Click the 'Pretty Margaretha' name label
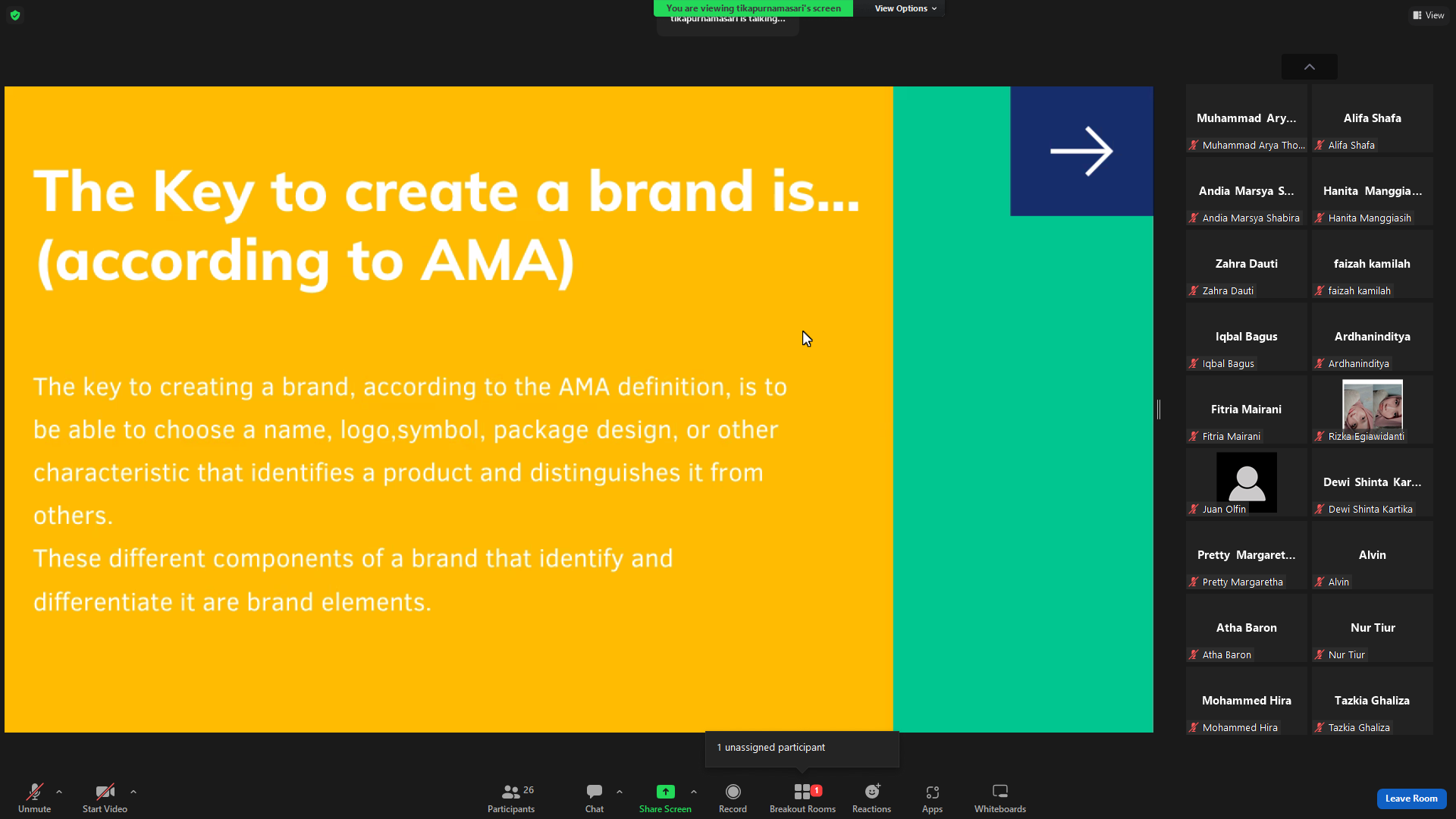The width and height of the screenshot is (1456, 819). pos(1243,582)
